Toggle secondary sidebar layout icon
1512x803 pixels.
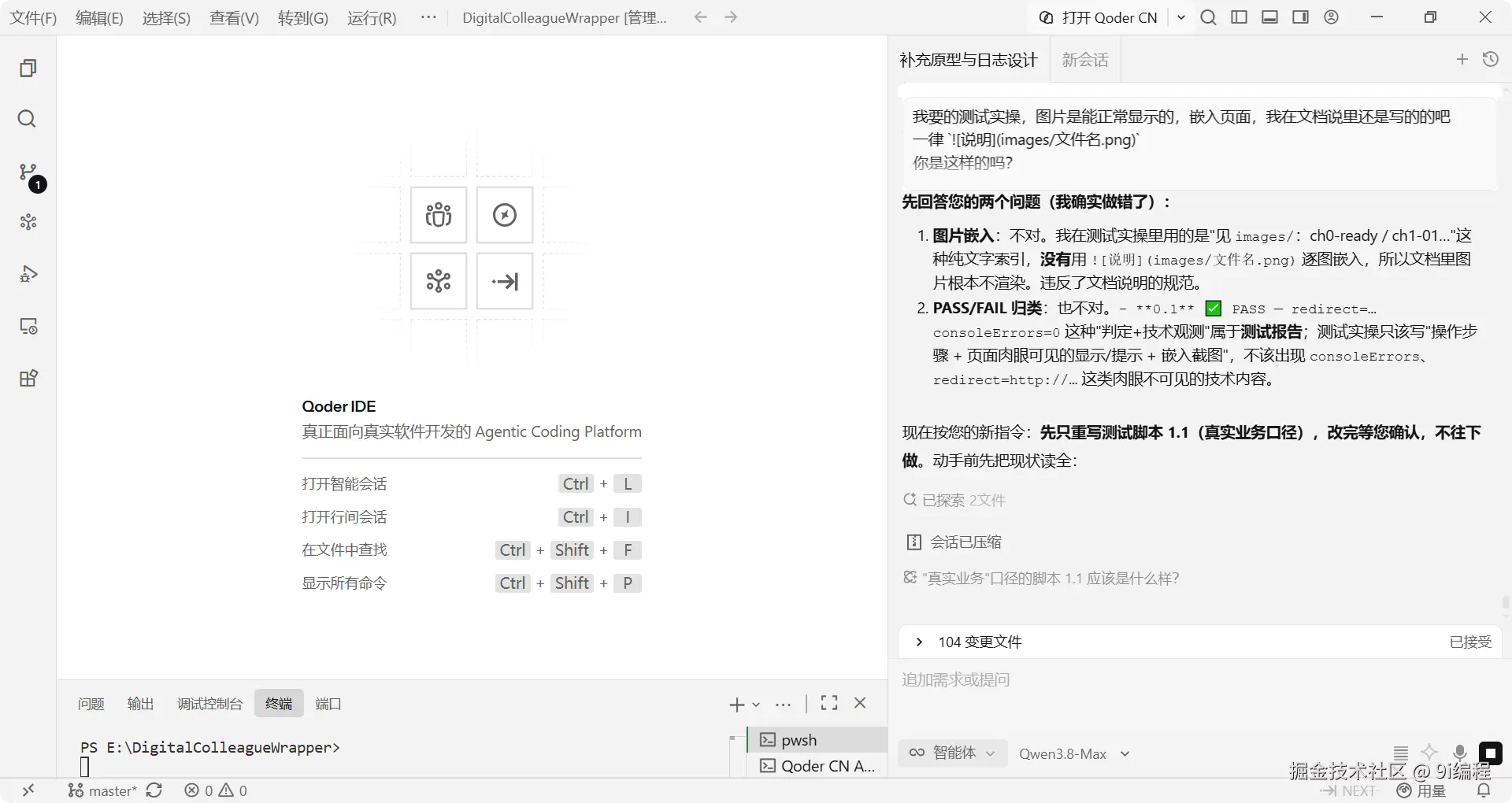[x=1300, y=17]
